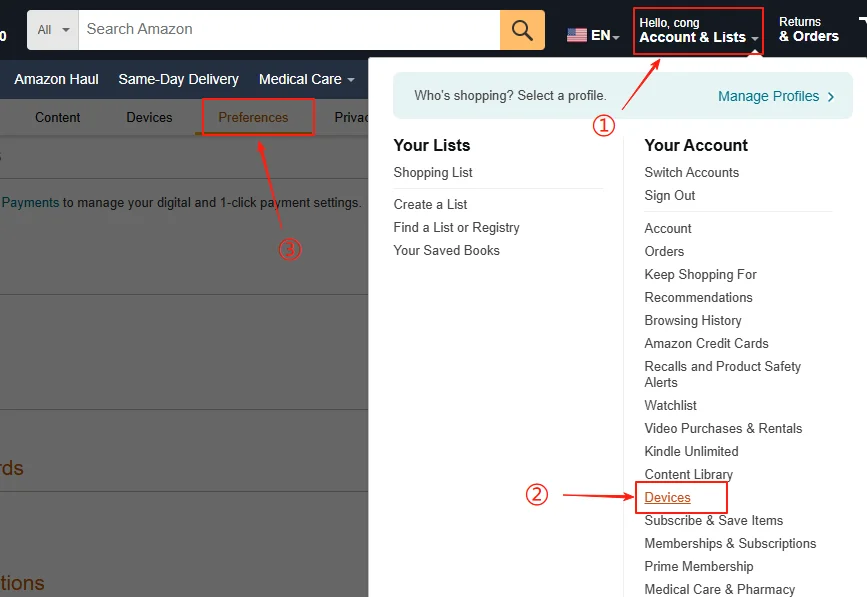Go to Amazon Haul
867x597 pixels.
(x=56, y=79)
